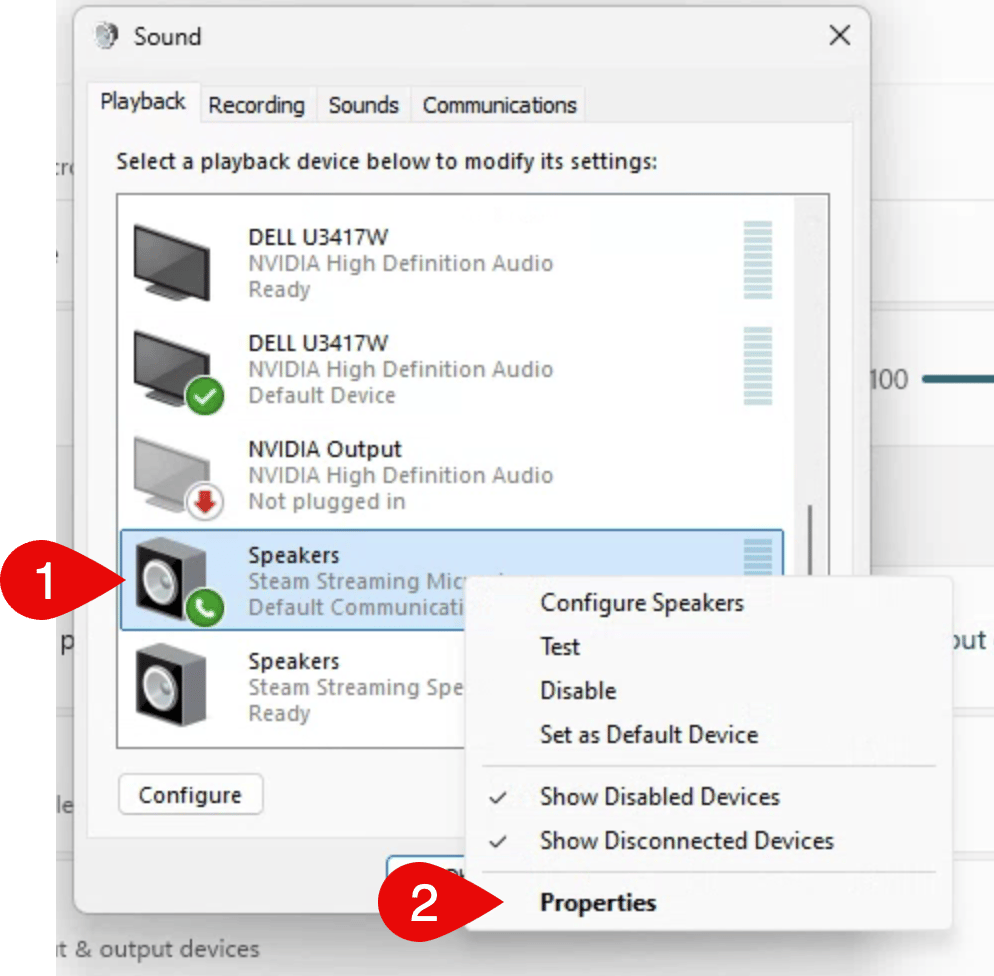Select the Speakers entry marked Ready

pos(294,687)
